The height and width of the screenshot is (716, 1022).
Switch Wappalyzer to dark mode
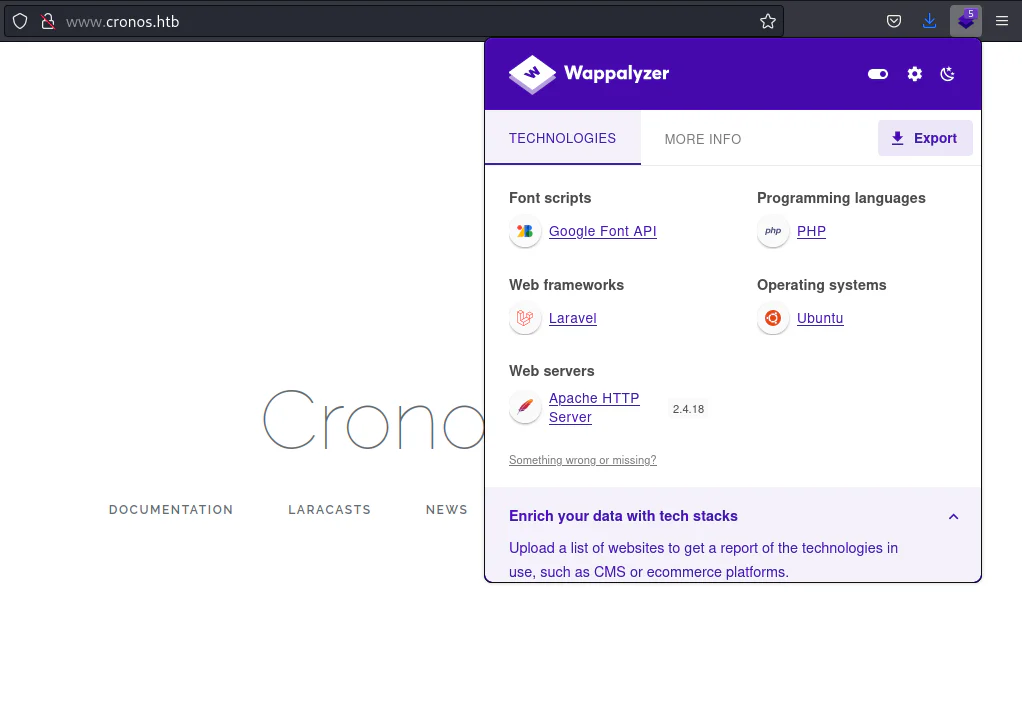(948, 74)
